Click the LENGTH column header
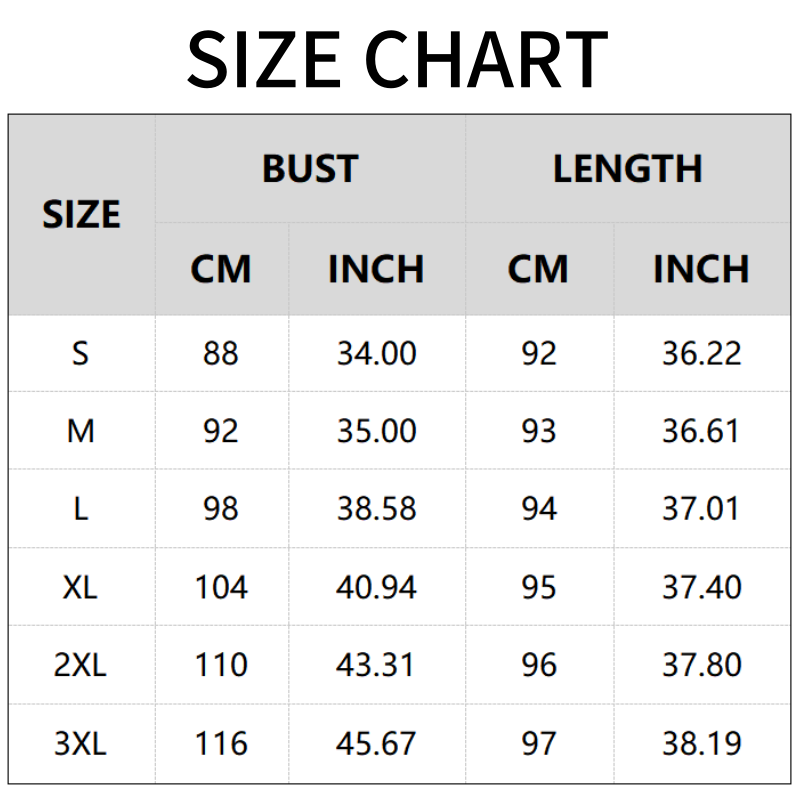The image size is (800, 800). pos(627,168)
